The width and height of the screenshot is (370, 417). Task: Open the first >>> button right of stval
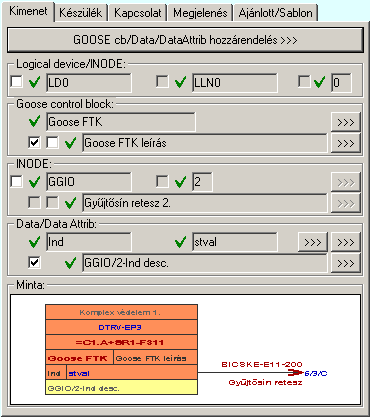click(x=313, y=242)
